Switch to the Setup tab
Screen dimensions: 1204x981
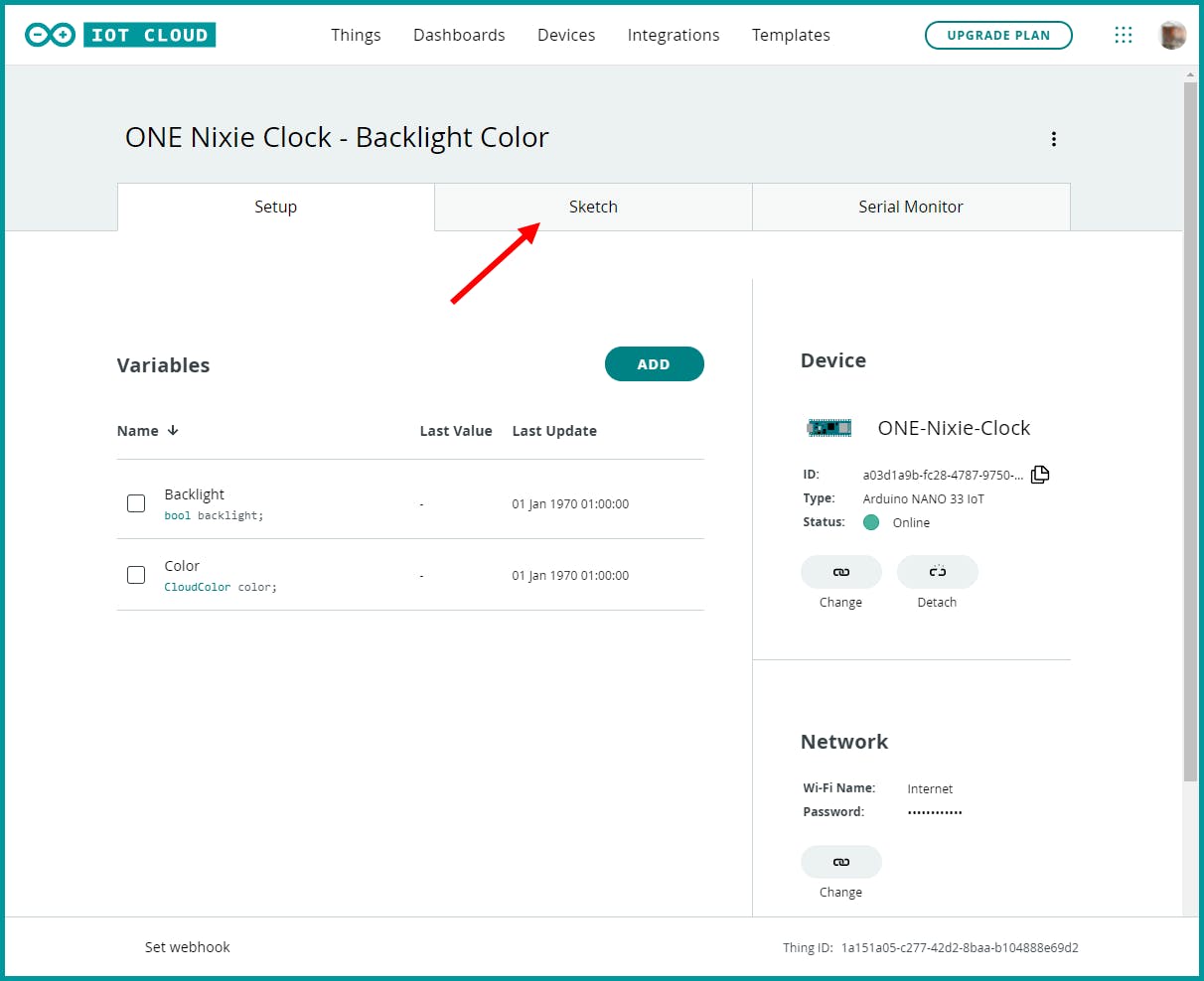coord(275,207)
